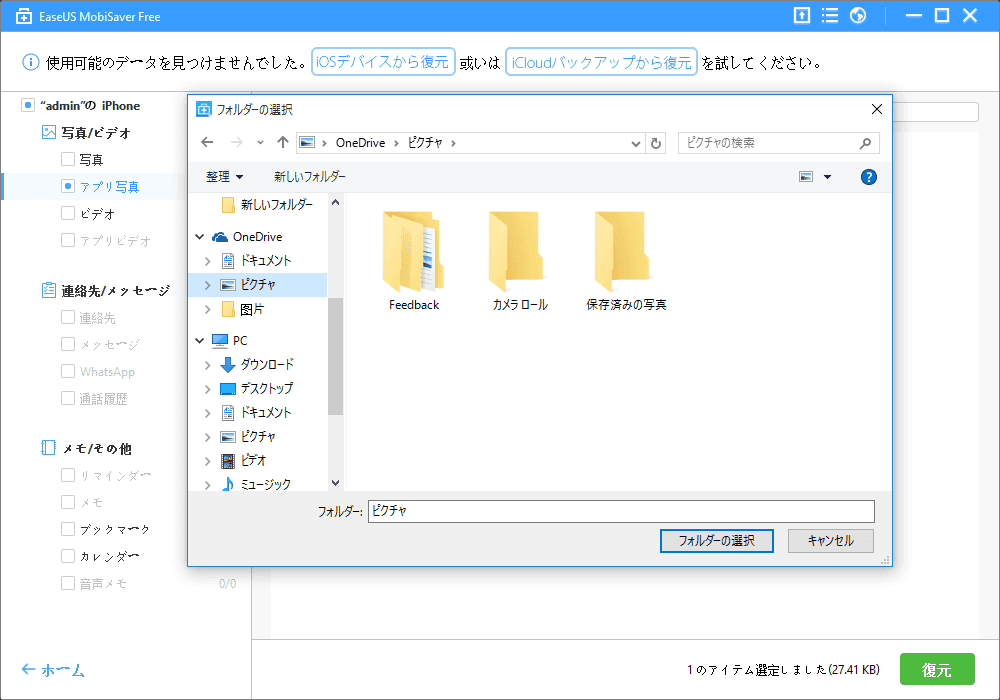Check the アプリビデオ checkbox
This screenshot has width=1000, height=700.
[68, 240]
